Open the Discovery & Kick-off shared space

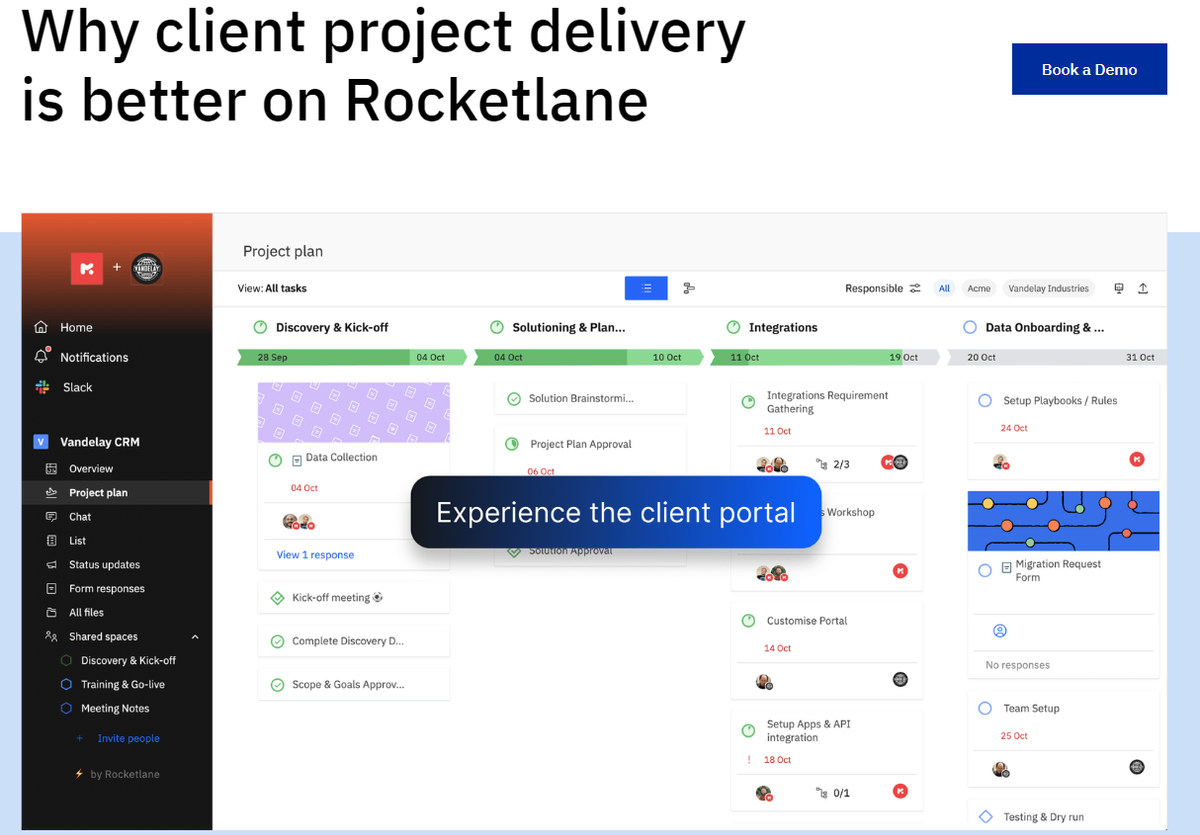[x=128, y=660]
